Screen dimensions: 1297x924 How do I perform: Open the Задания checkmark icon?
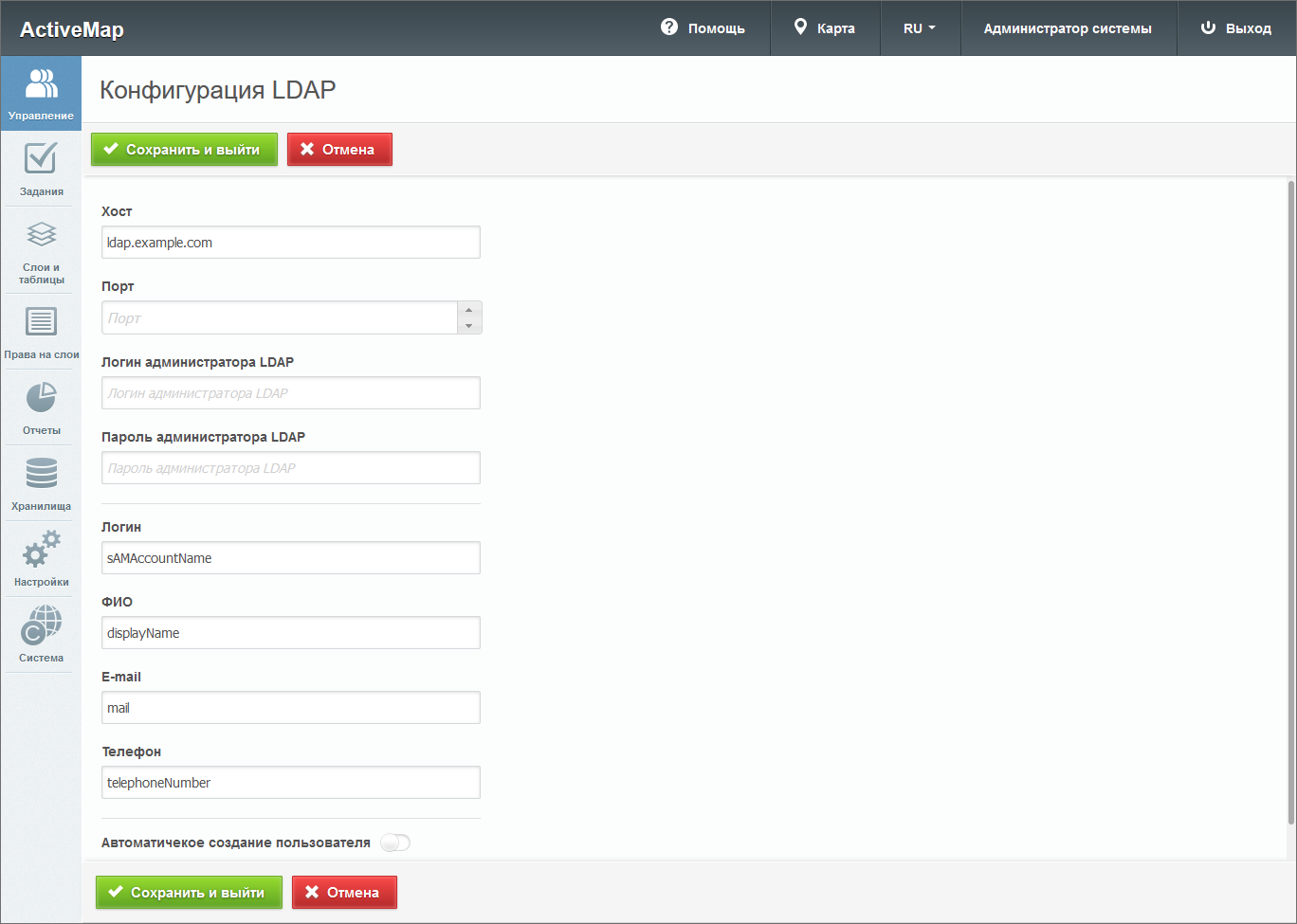(x=41, y=159)
